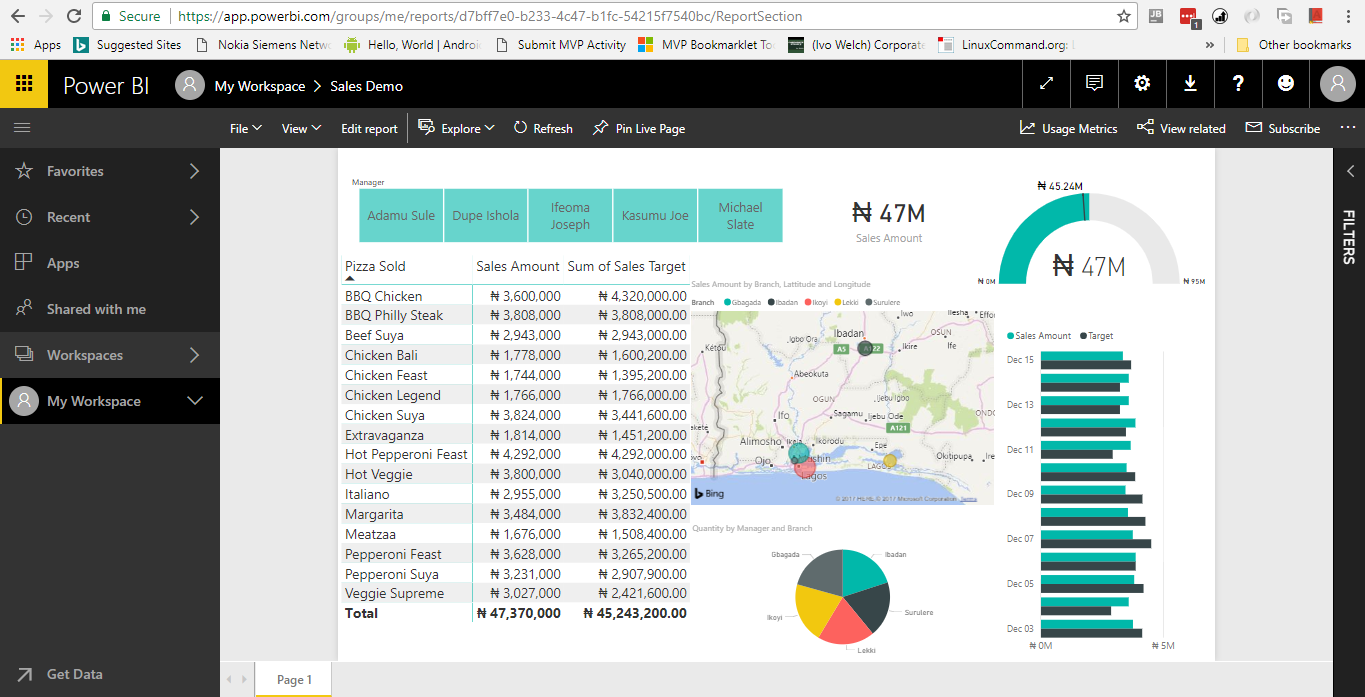Select manager Adamu Sule in the slicer
The width and height of the screenshot is (1365, 697).
(400, 215)
